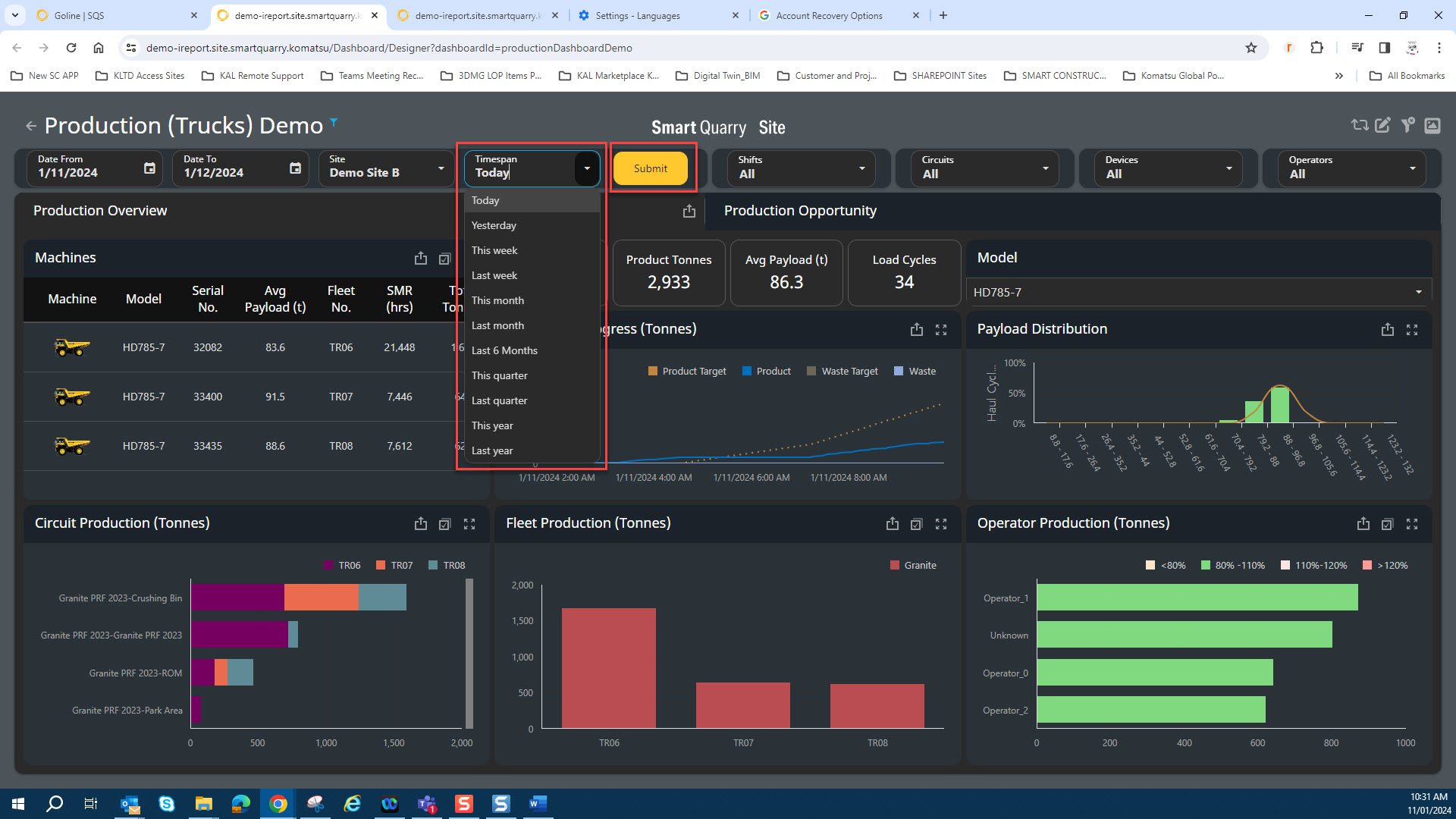Toggle multi-select in Operator Production panel
Viewport: 1456px width, 819px height.
click(1388, 524)
